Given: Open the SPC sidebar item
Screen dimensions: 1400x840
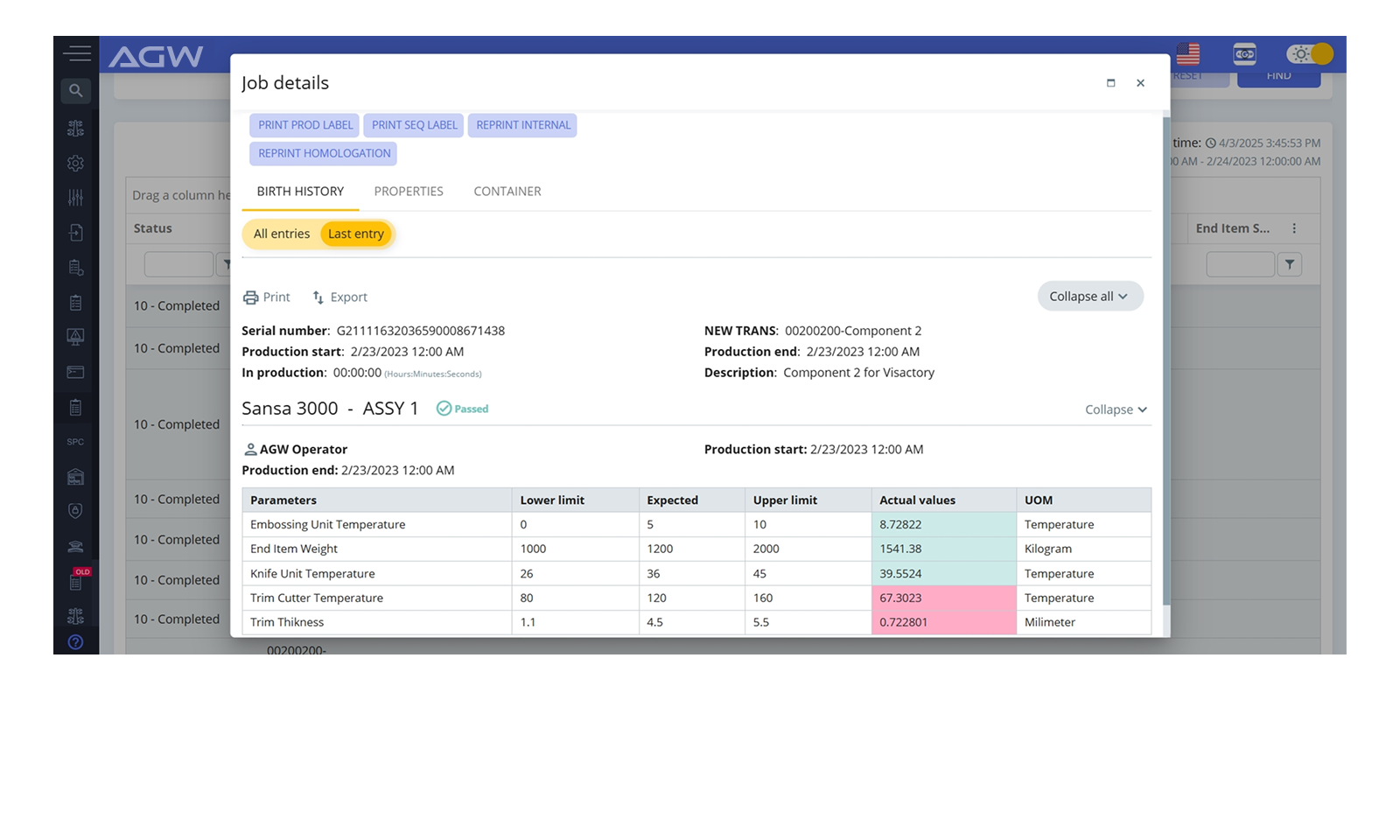Looking at the screenshot, I should (76, 442).
